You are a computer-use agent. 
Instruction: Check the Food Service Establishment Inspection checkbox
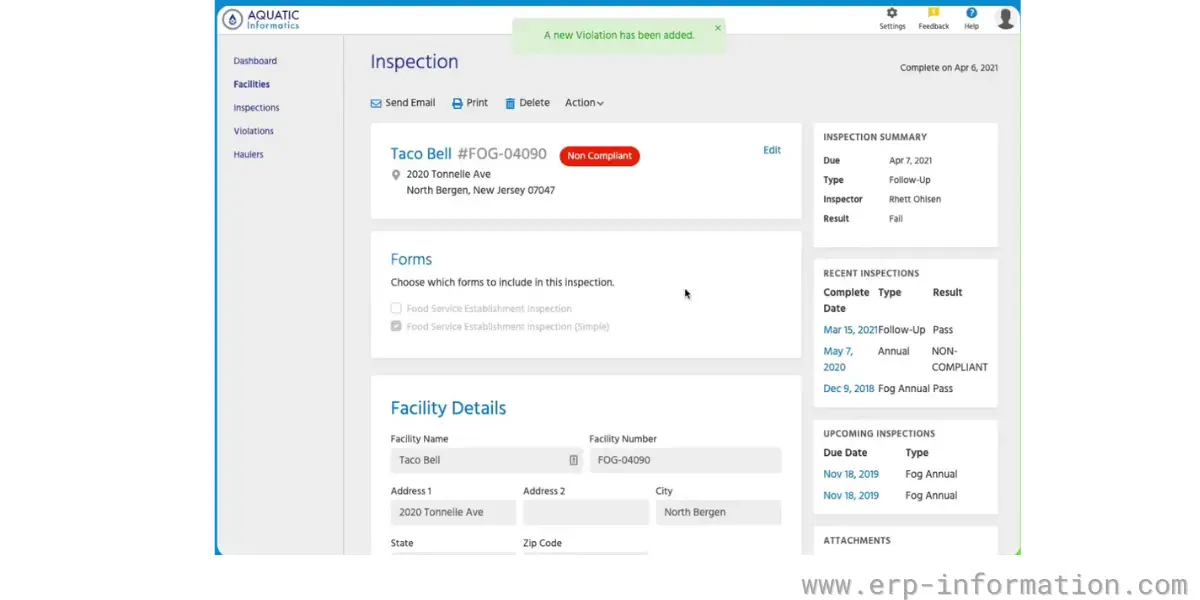[x=396, y=309]
